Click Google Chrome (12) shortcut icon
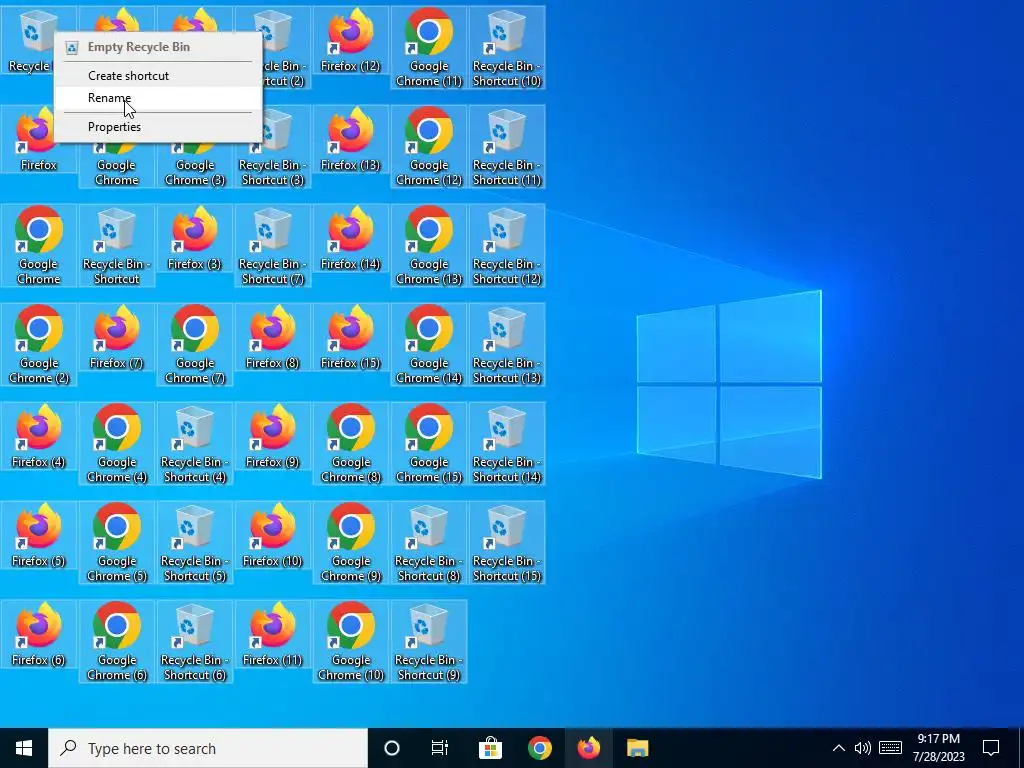The width and height of the screenshot is (1024, 768). coord(428,147)
